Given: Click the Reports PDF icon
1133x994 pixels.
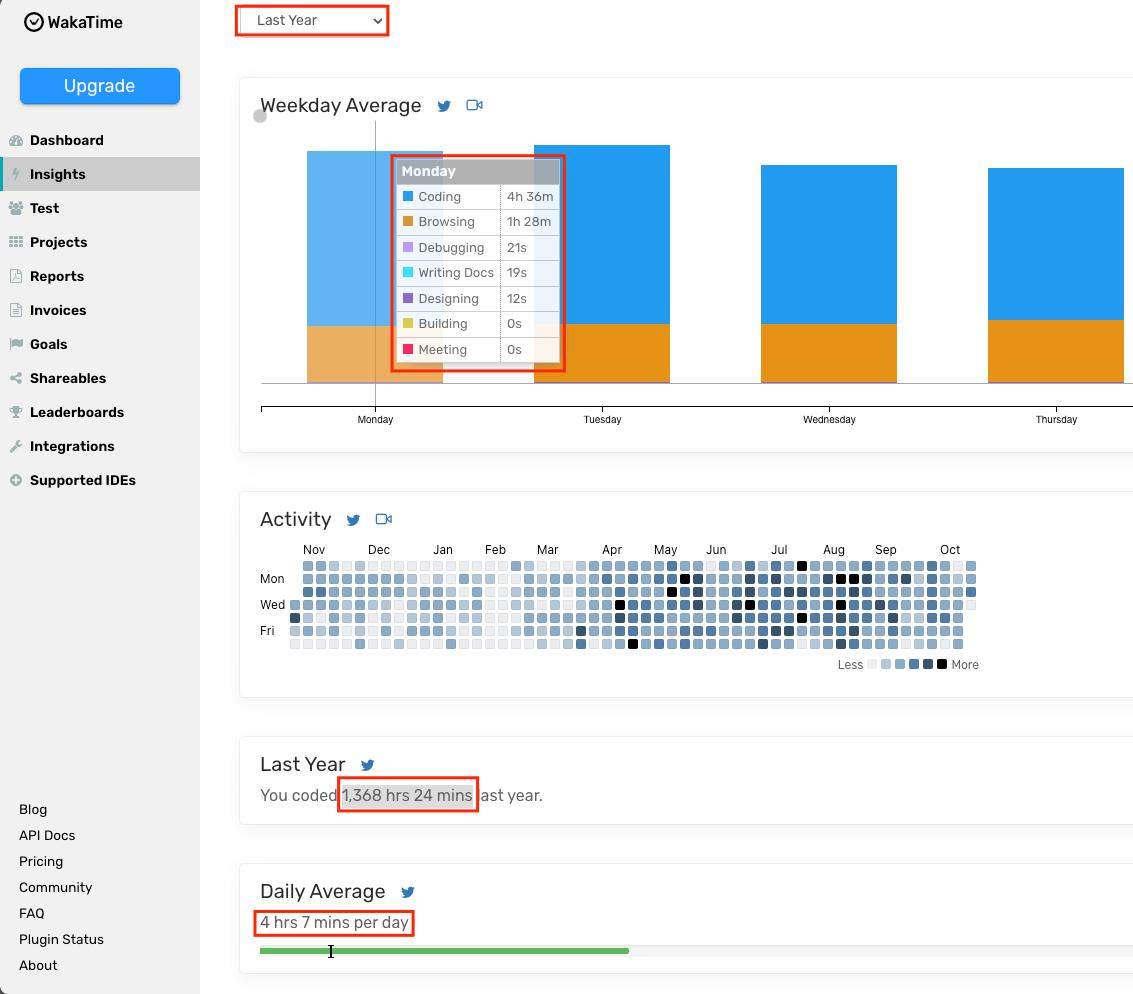Looking at the screenshot, I should tap(16, 276).
